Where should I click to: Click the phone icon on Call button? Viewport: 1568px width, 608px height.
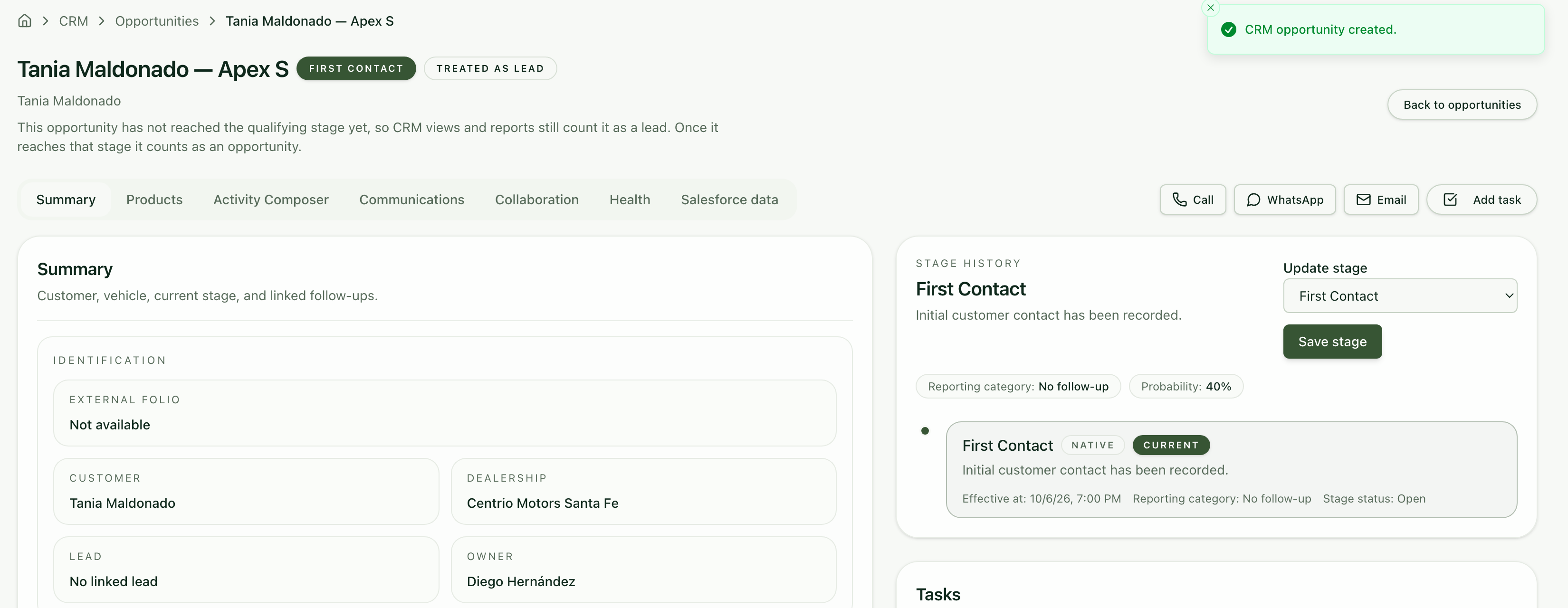pyautogui.click(x=1179, y=199)
